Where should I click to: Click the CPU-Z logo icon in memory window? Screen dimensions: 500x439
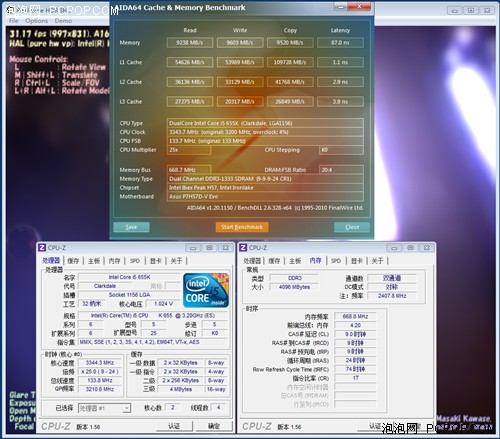(x=243, y=248)
